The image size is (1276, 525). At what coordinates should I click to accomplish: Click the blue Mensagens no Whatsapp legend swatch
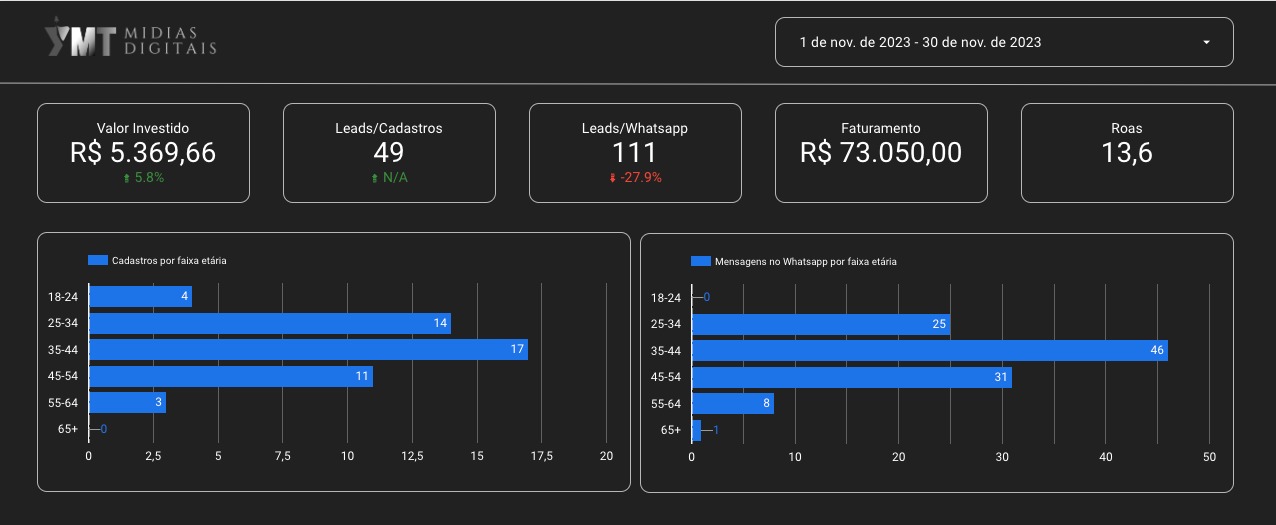click(x=700, y=261)
